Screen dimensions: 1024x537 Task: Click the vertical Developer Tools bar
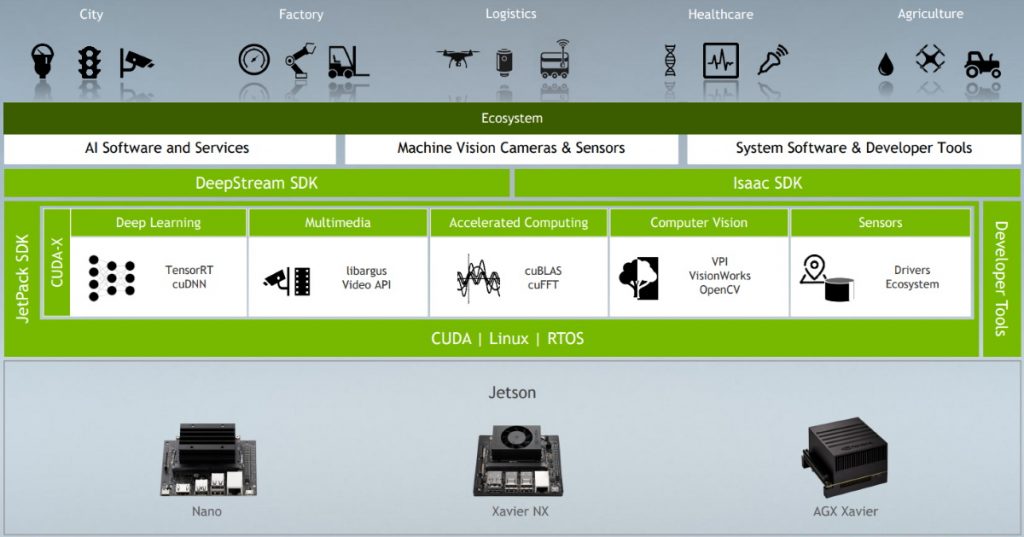coord(1001,278)
